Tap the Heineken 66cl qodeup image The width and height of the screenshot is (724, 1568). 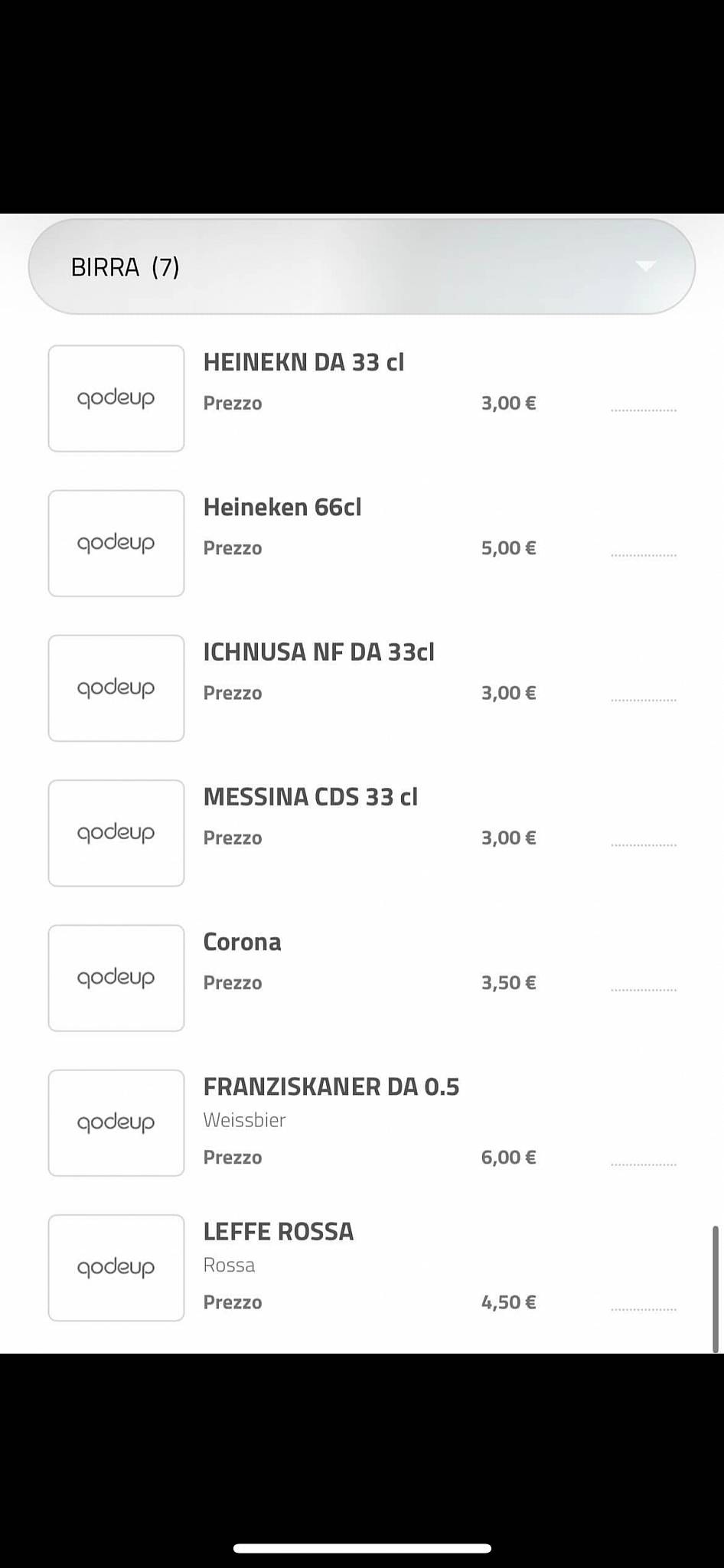116,543
